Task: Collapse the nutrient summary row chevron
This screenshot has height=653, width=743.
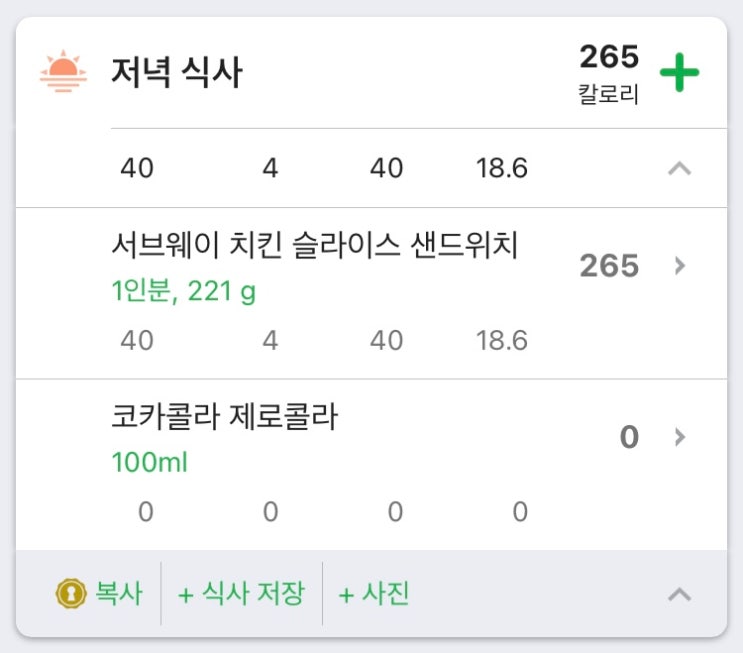Action: click(679, 169)
